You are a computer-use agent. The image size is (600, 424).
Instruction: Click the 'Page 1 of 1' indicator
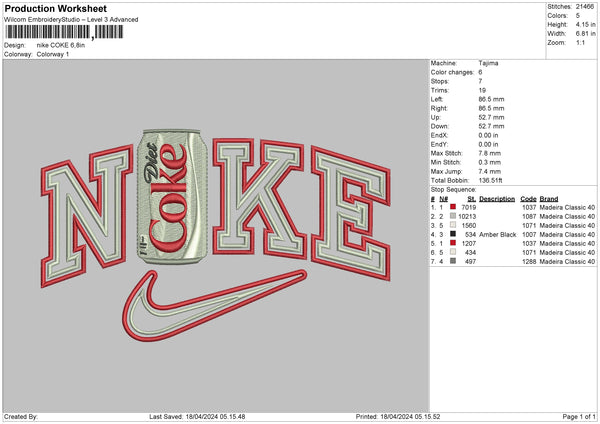(x=579, y=416)
